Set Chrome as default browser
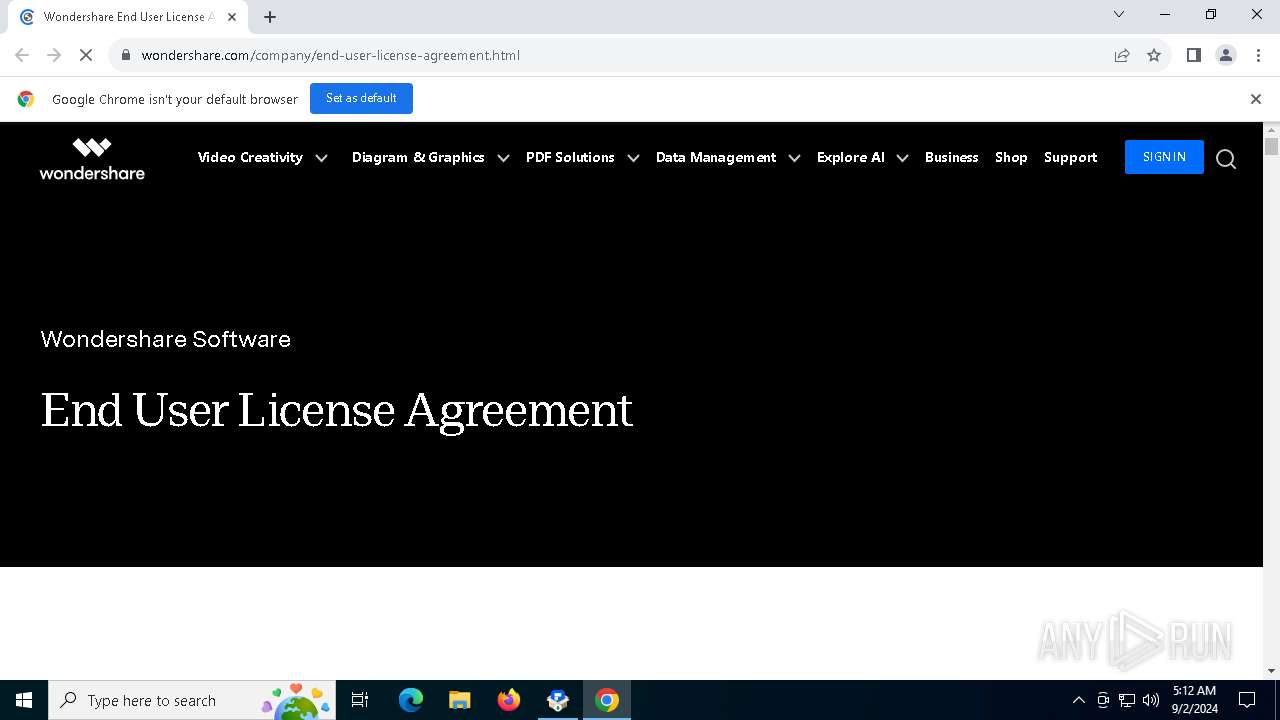The image size is (1280, 720). click(x=361, y=98)
